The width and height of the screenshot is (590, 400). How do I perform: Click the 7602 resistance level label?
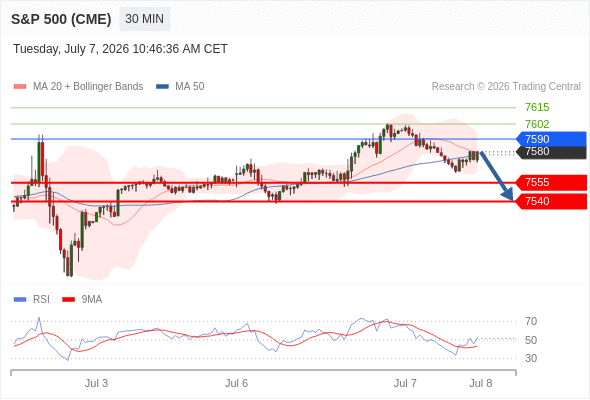click(x=537, y=124)
